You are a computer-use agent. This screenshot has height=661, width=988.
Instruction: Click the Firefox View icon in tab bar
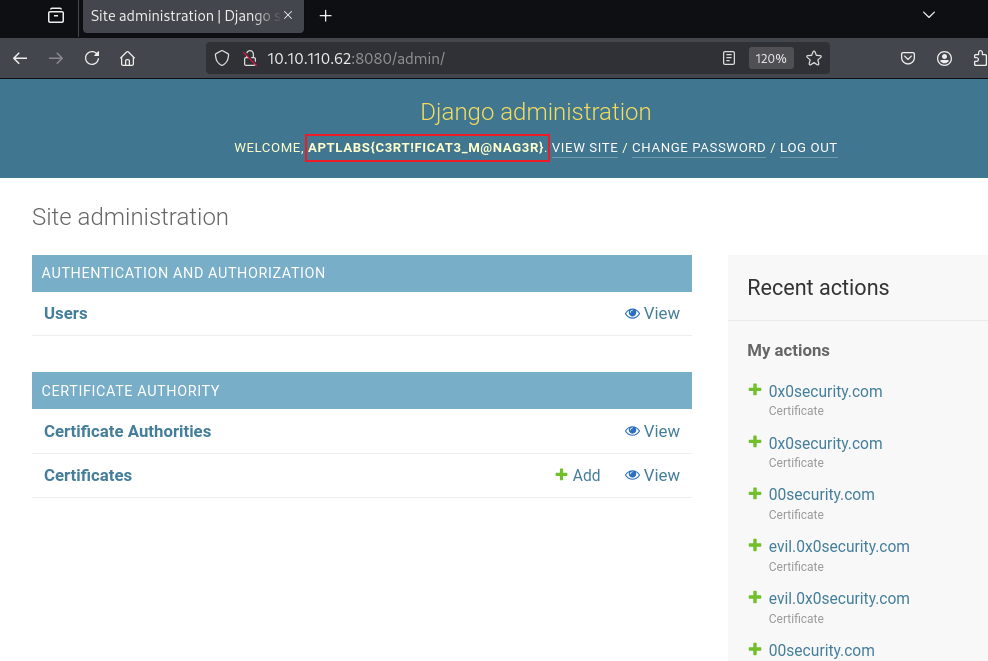[x=56, y=16]
